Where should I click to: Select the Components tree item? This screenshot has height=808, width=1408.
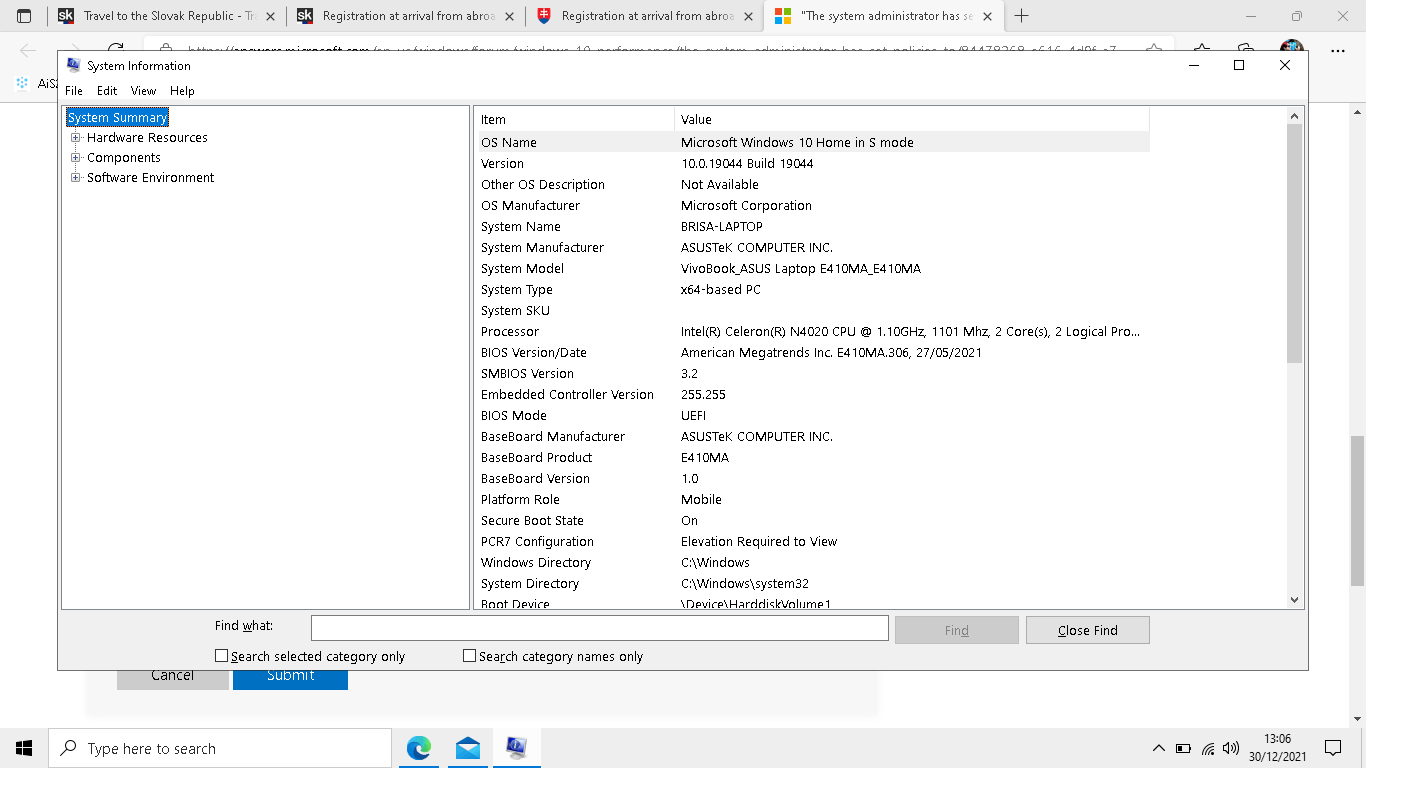[x=123, y=157]
